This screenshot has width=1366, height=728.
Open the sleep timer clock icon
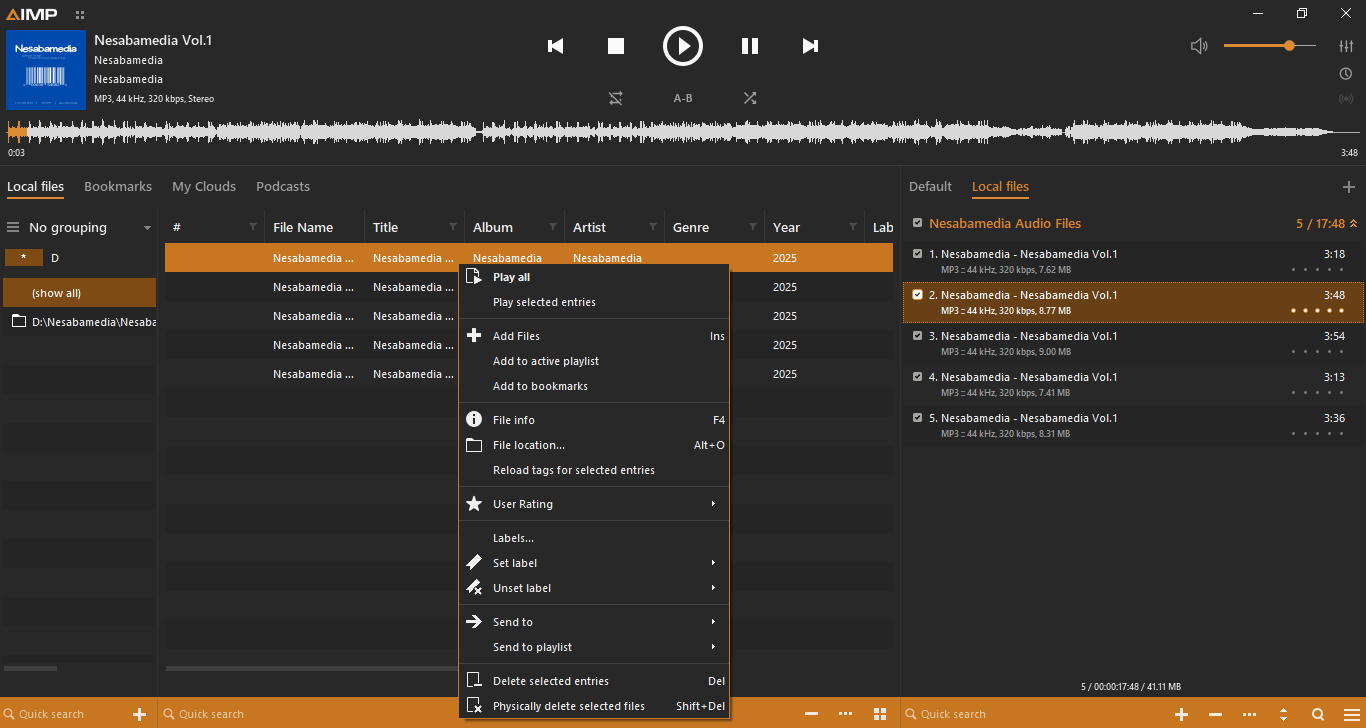(x=1346, y=73)
